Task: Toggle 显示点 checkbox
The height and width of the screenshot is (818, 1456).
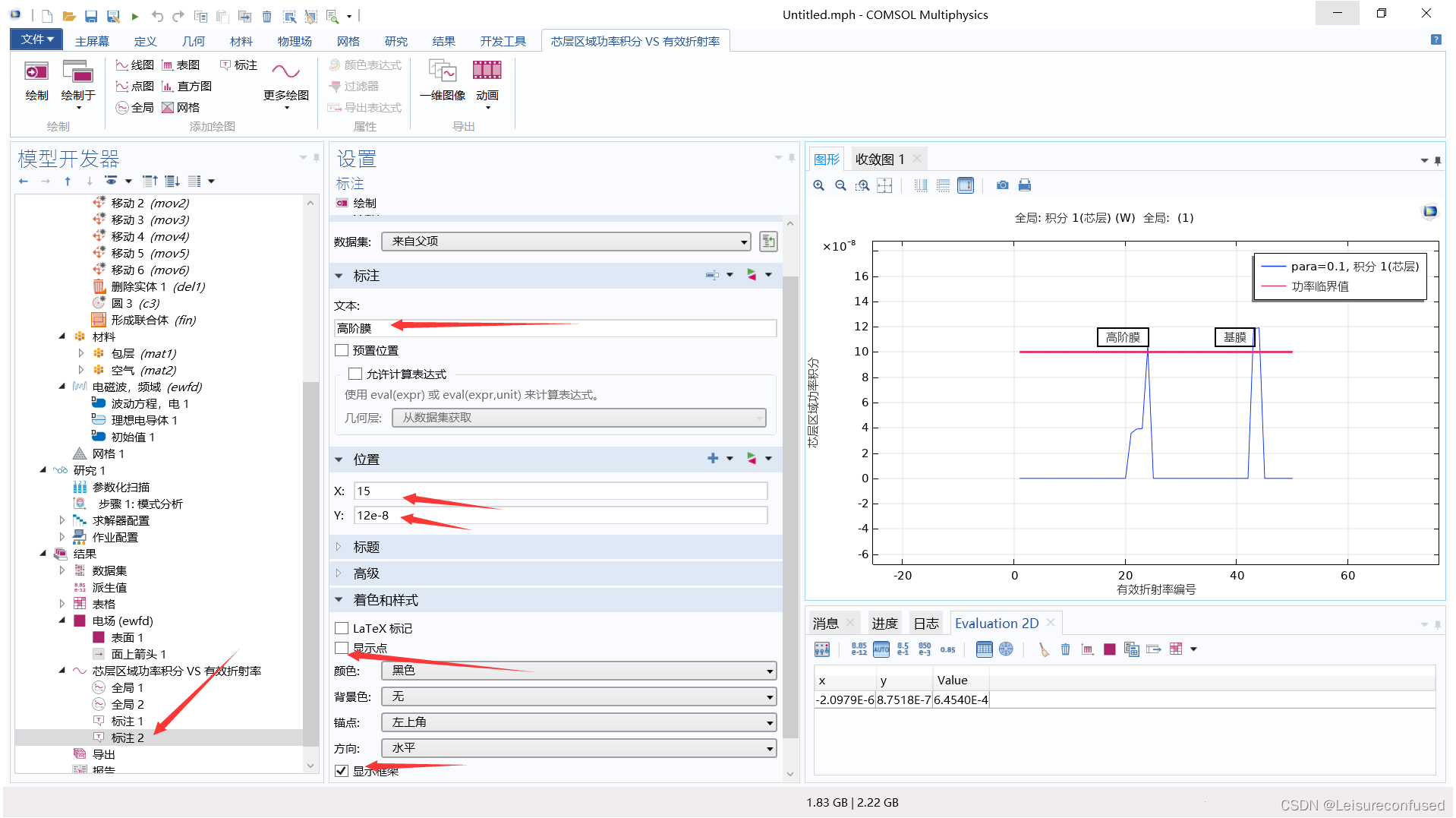Action: tap(342, 648)
